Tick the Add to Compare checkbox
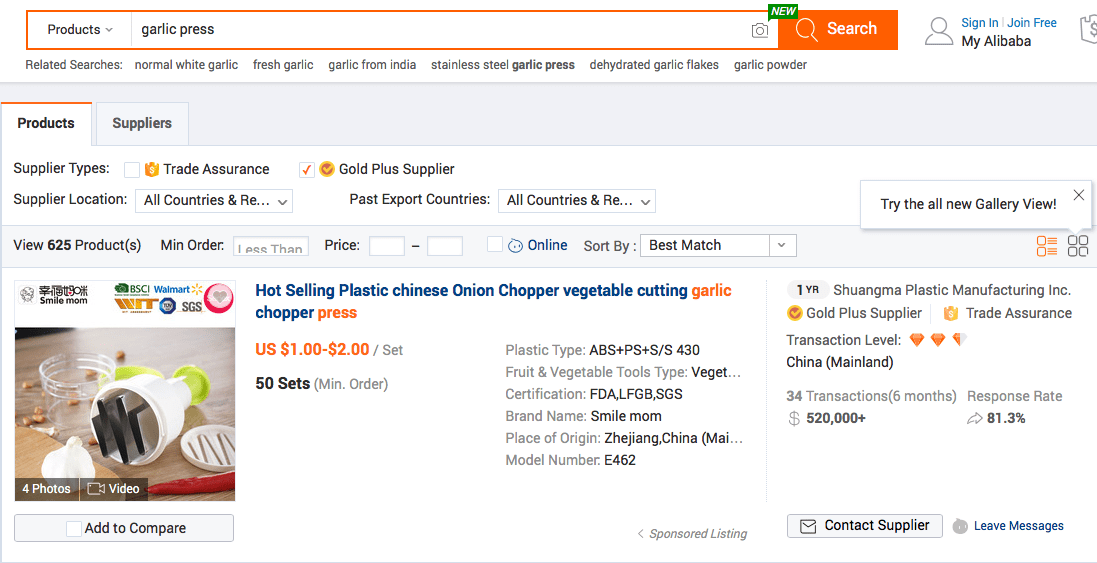This screenshot has width=1097, height=563. pyautogui.click(x=74, y=529)
